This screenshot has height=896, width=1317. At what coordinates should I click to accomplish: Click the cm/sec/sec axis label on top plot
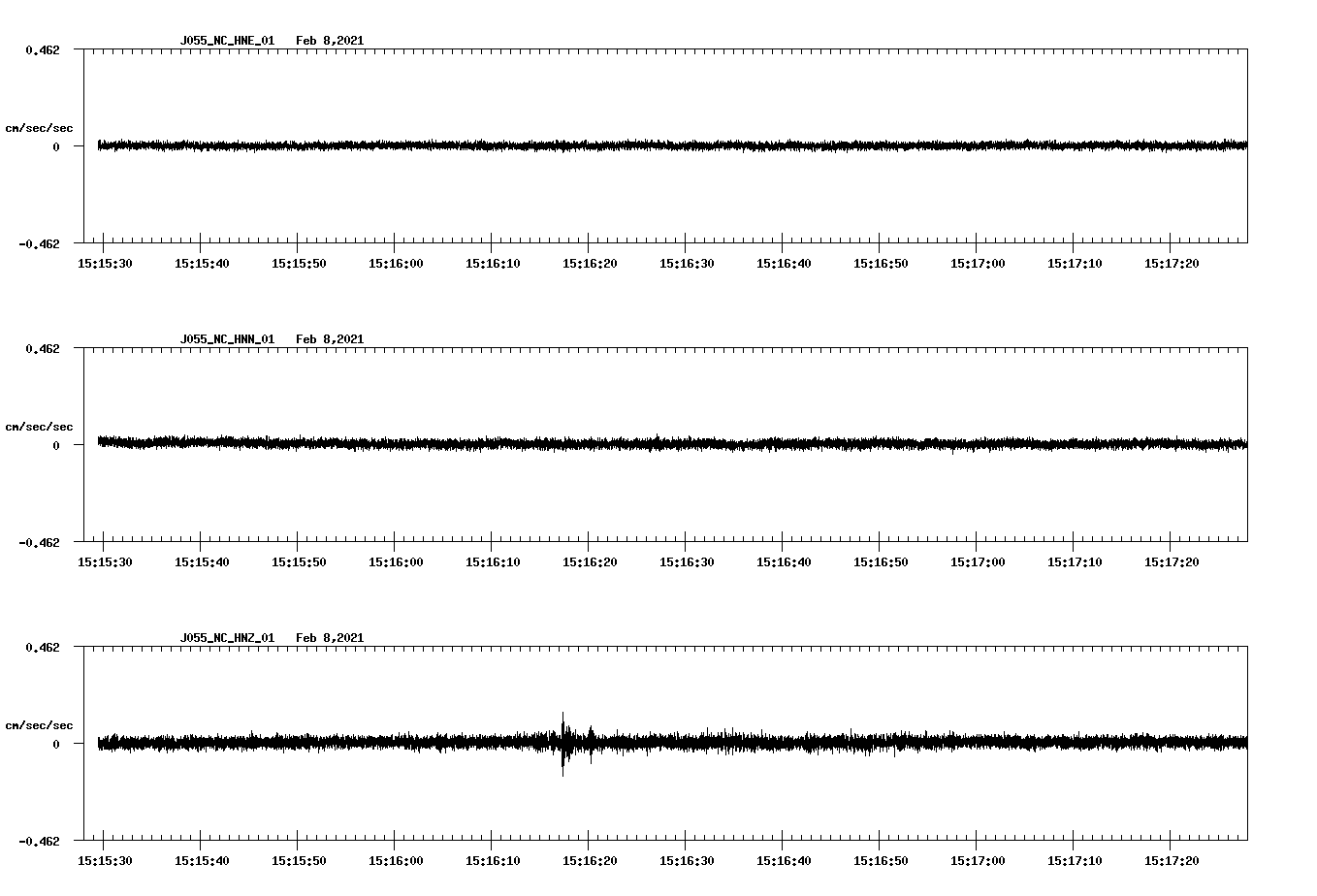40,127
